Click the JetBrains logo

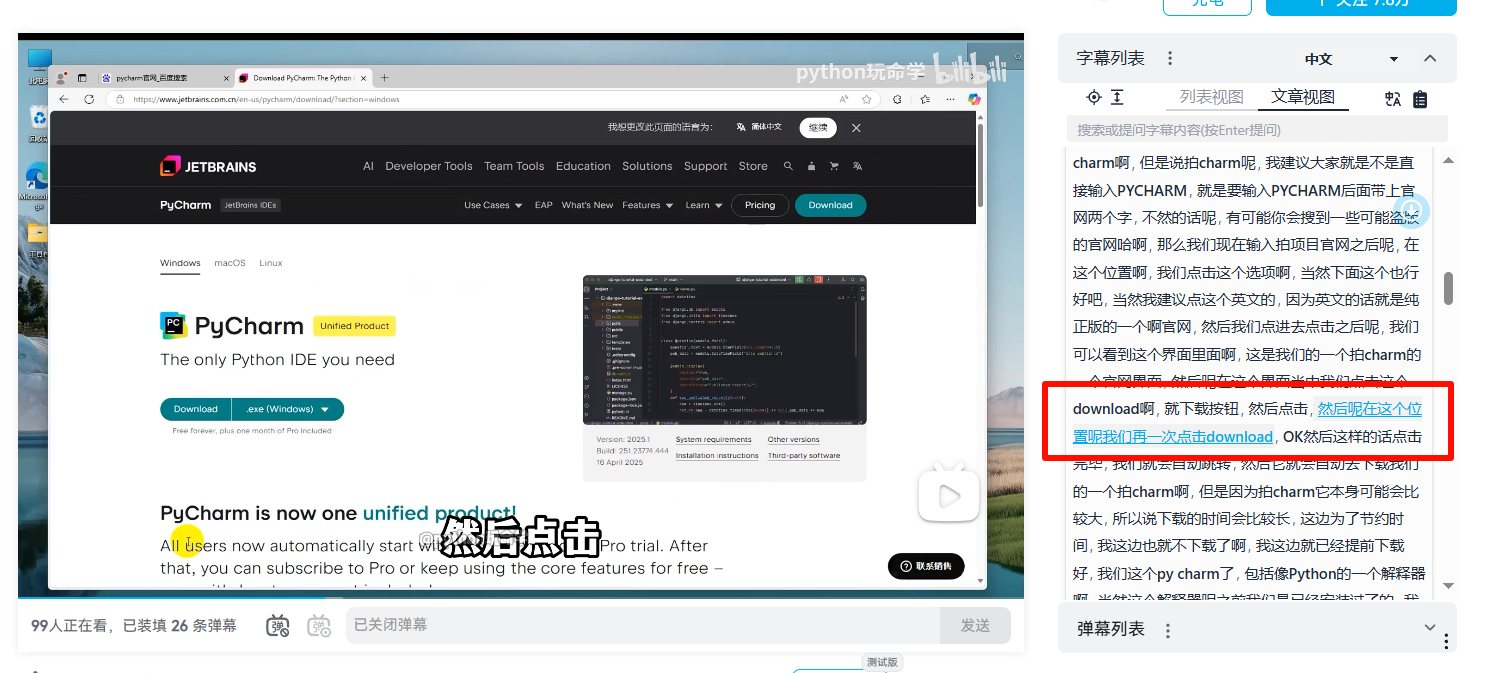pos(208,166)
